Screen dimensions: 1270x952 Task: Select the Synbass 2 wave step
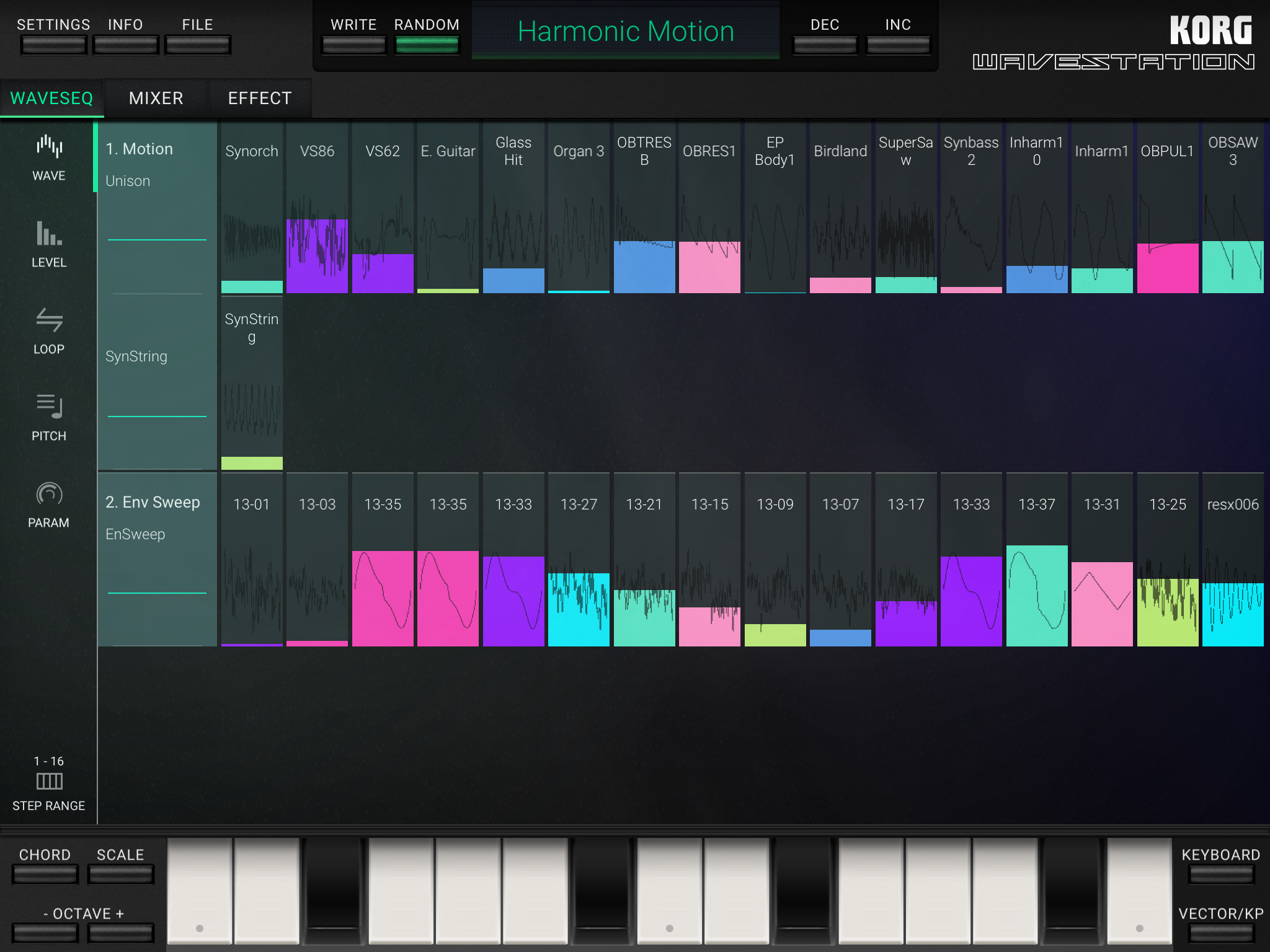pos(971,208)
